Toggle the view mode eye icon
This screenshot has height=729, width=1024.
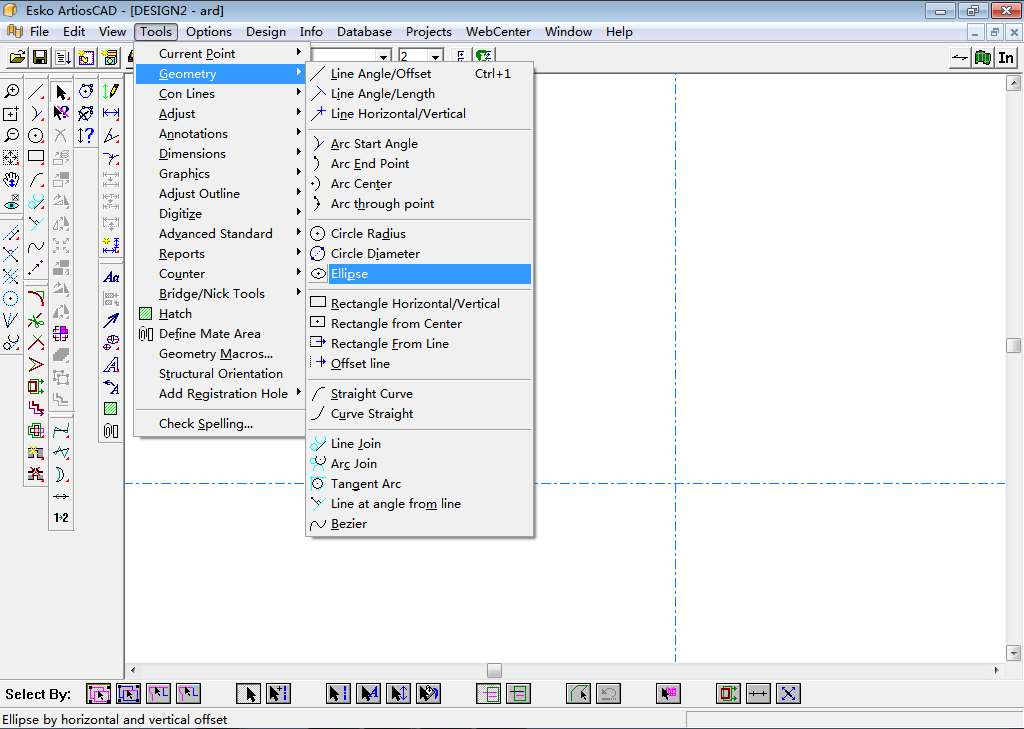(x=11, y=202)
